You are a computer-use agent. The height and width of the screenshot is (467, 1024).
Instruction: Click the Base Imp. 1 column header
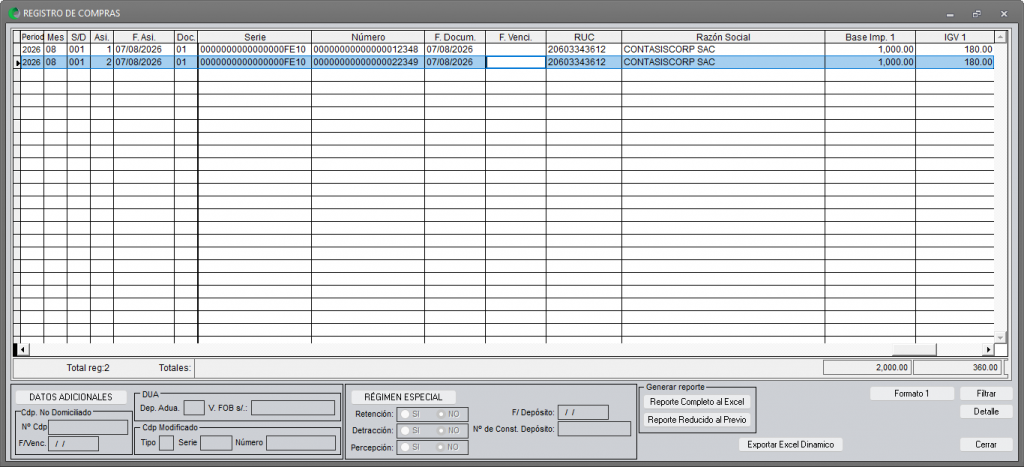coord(870,37)
